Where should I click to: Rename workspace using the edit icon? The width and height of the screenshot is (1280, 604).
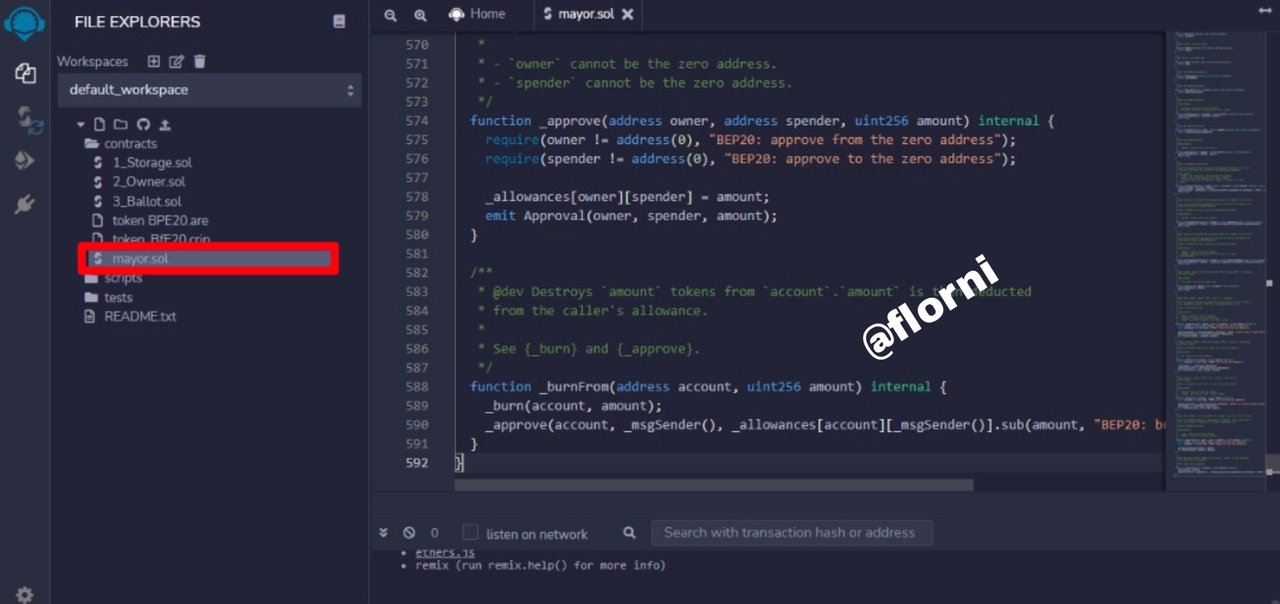point(176,61)
